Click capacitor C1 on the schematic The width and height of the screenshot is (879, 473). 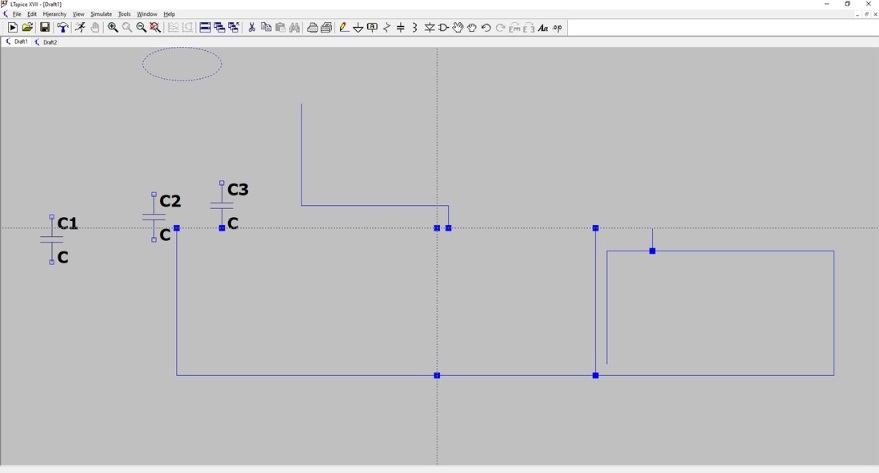[52, 240]
